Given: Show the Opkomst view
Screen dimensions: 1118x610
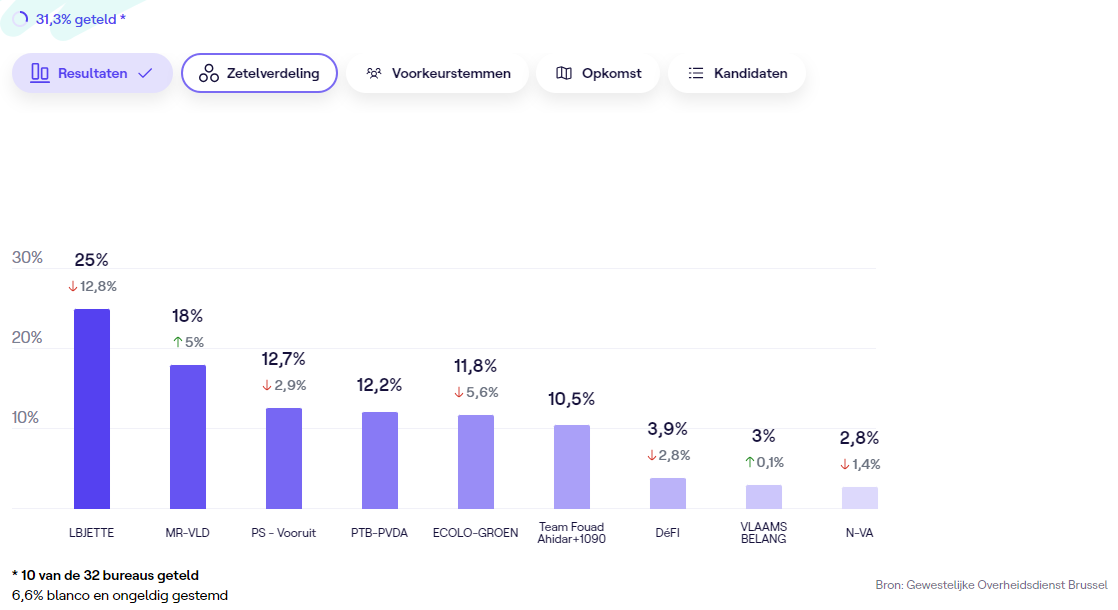Looking at the screenshot, I should pos(598,73).
